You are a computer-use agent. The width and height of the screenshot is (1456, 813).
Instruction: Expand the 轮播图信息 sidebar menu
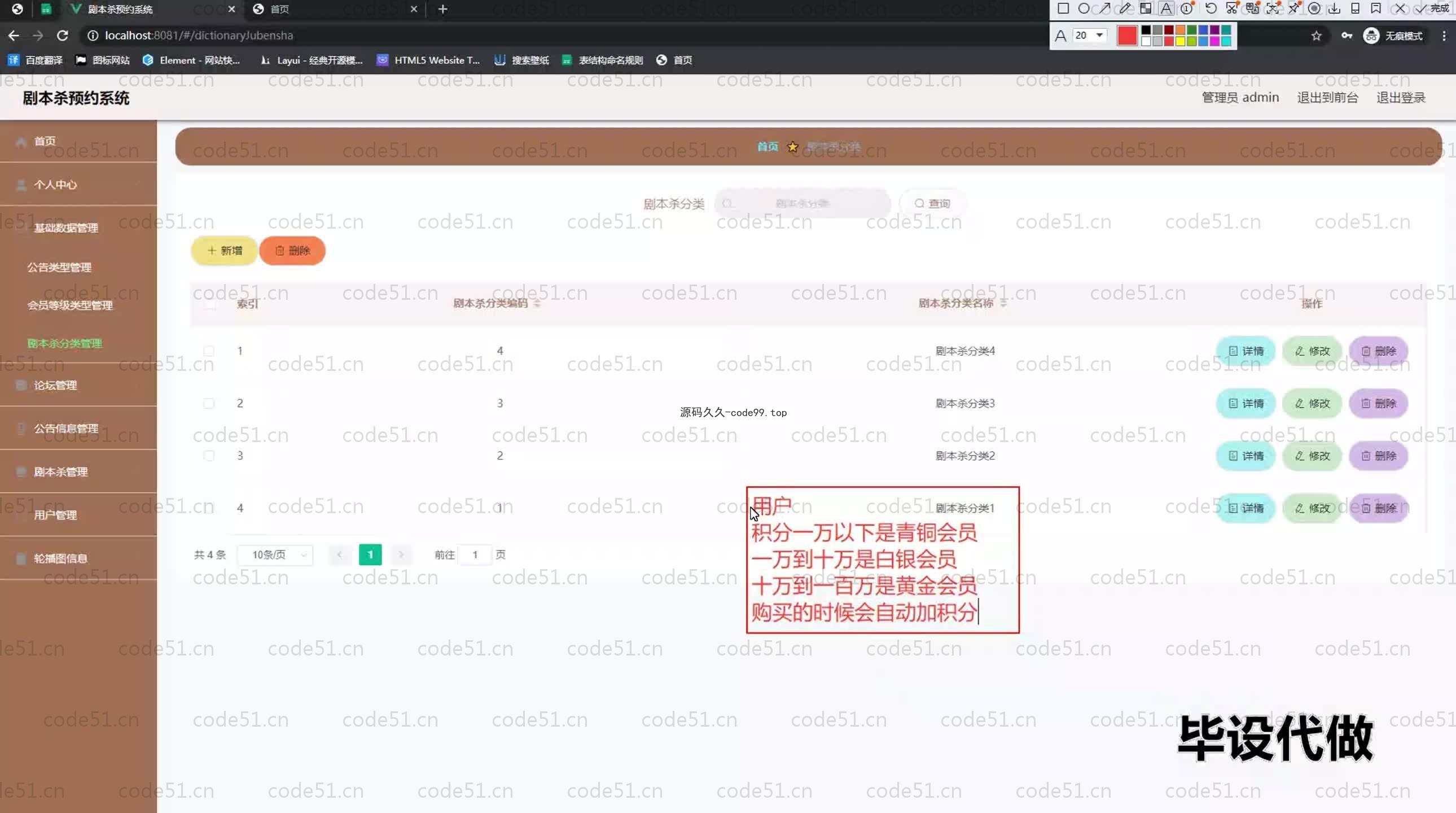point(78,558)
